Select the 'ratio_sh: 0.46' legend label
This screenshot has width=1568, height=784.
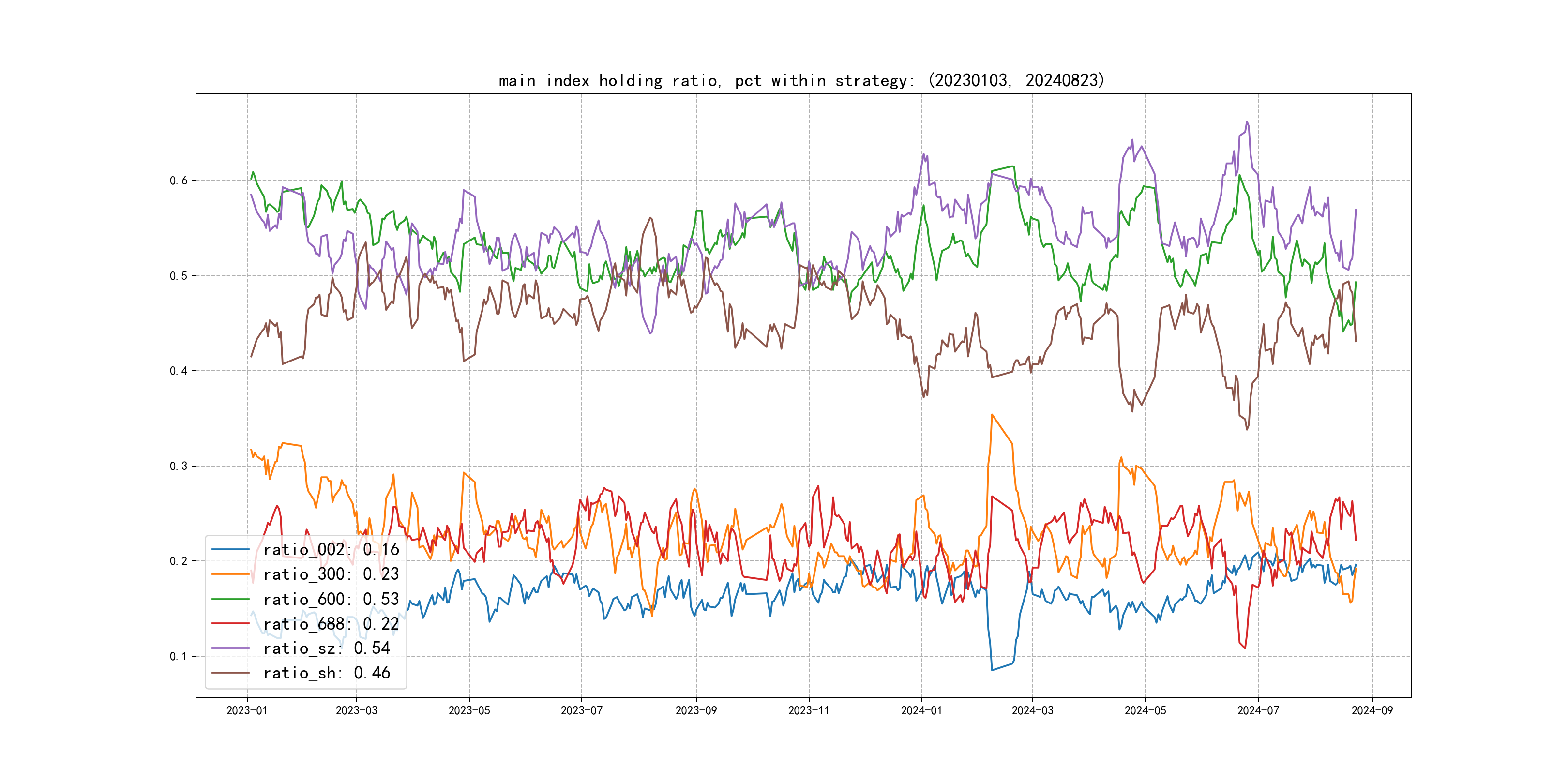click(327, 673)
